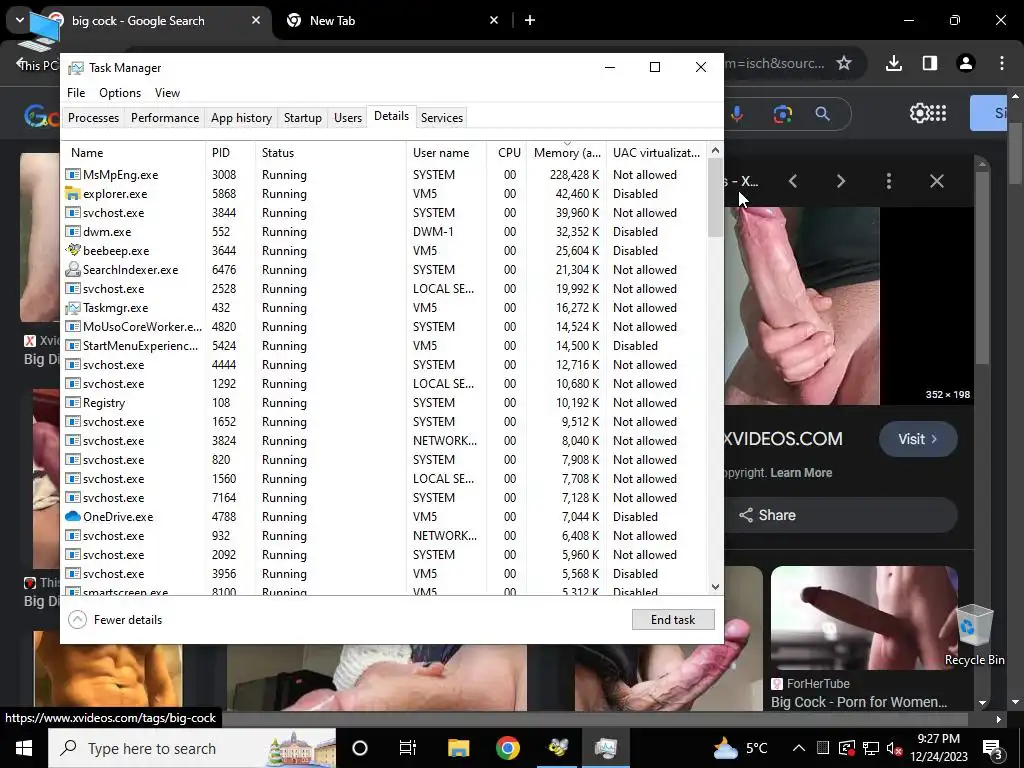Click the 228,428 K memory value
Viewport: 1024px width, 768px height.
(x=574, y=175)
